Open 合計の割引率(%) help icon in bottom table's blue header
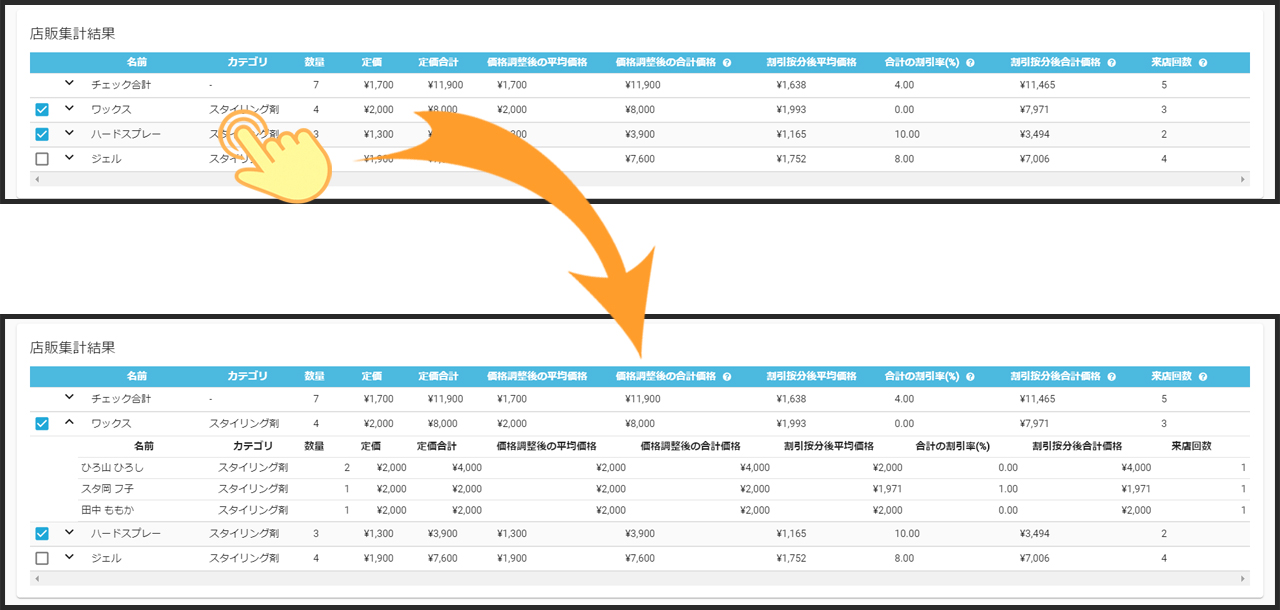 pyautogui.click(x=968, y=376)
